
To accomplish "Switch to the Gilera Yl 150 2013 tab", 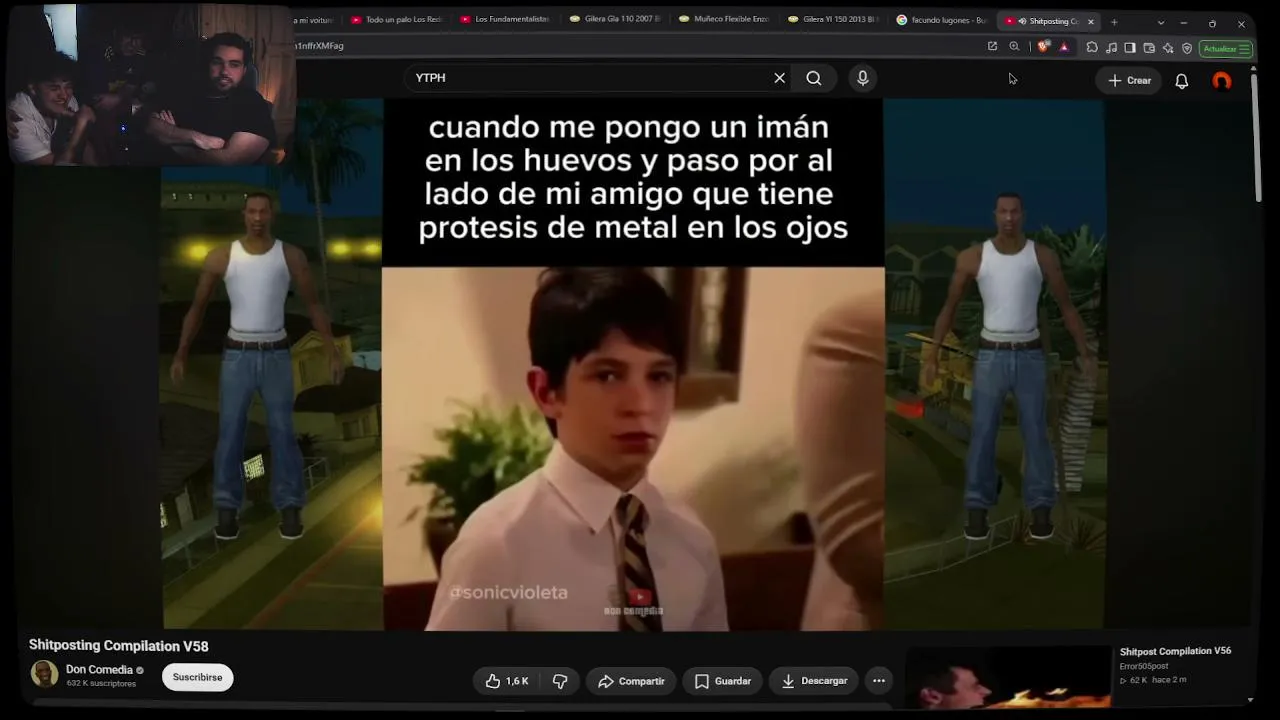I will 832,20.
